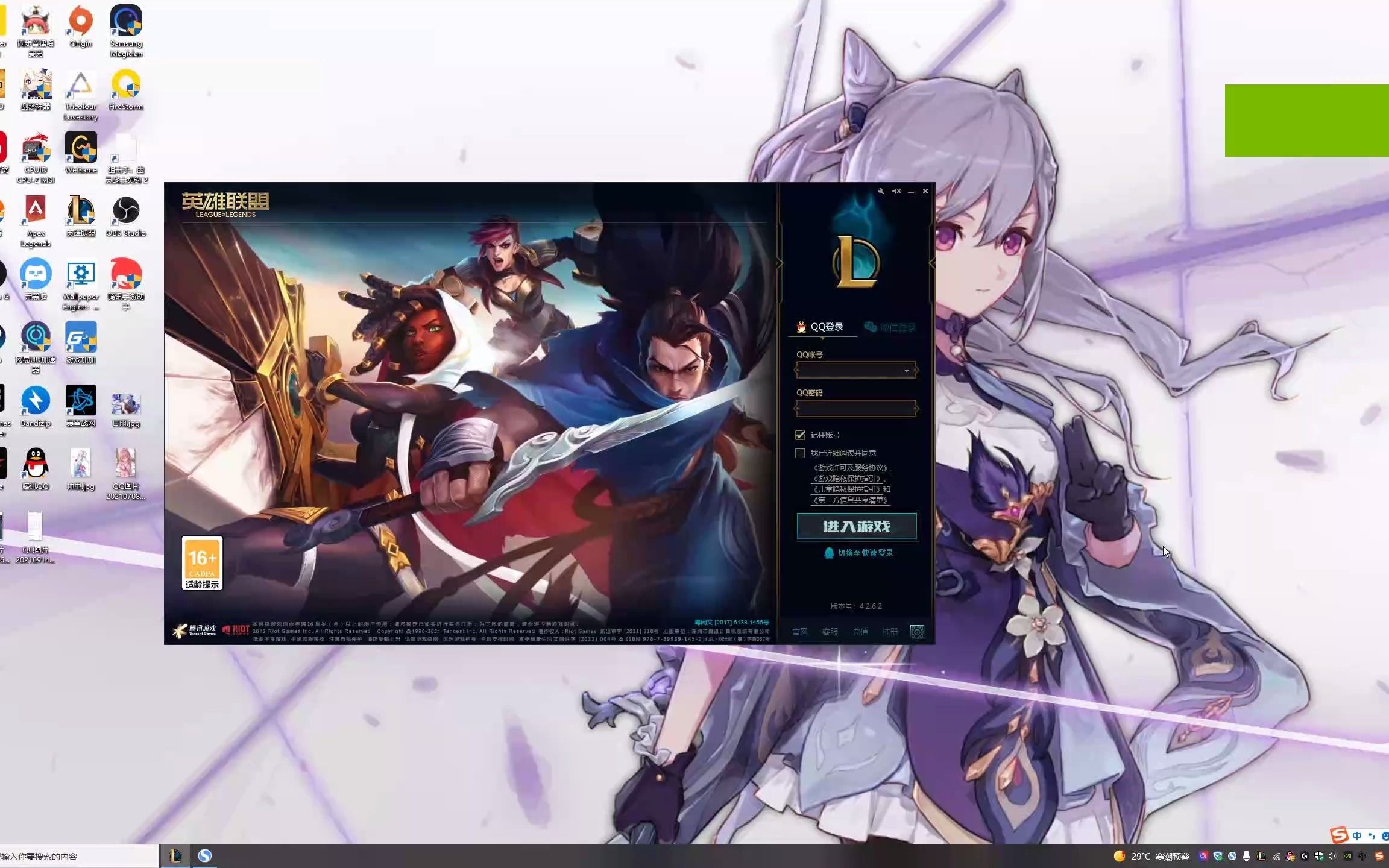
Task: Select the 游戏加加 desktop icon
Action: (x=81, y=344)
